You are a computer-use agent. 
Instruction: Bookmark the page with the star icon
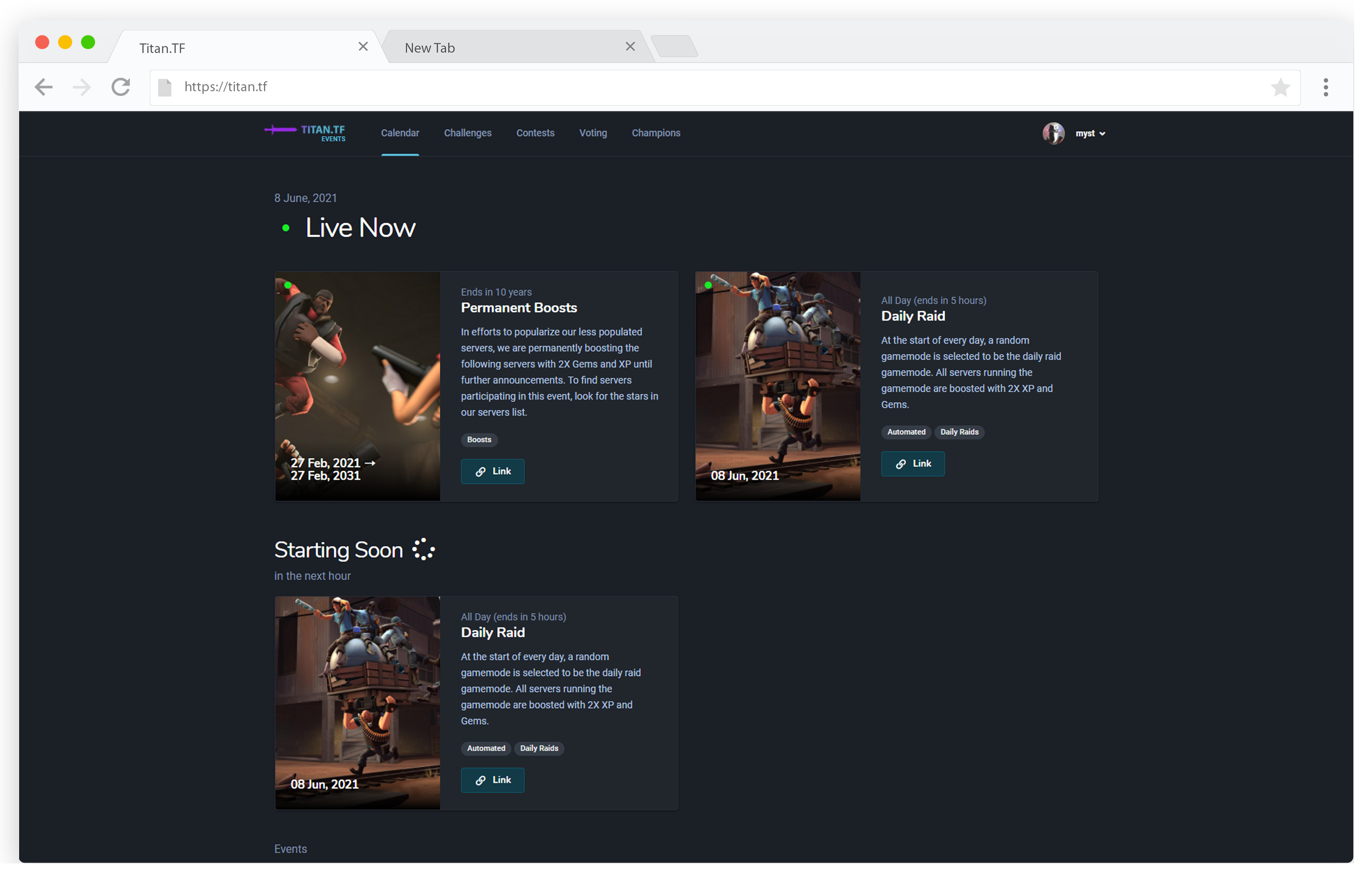pos(1280,87)
